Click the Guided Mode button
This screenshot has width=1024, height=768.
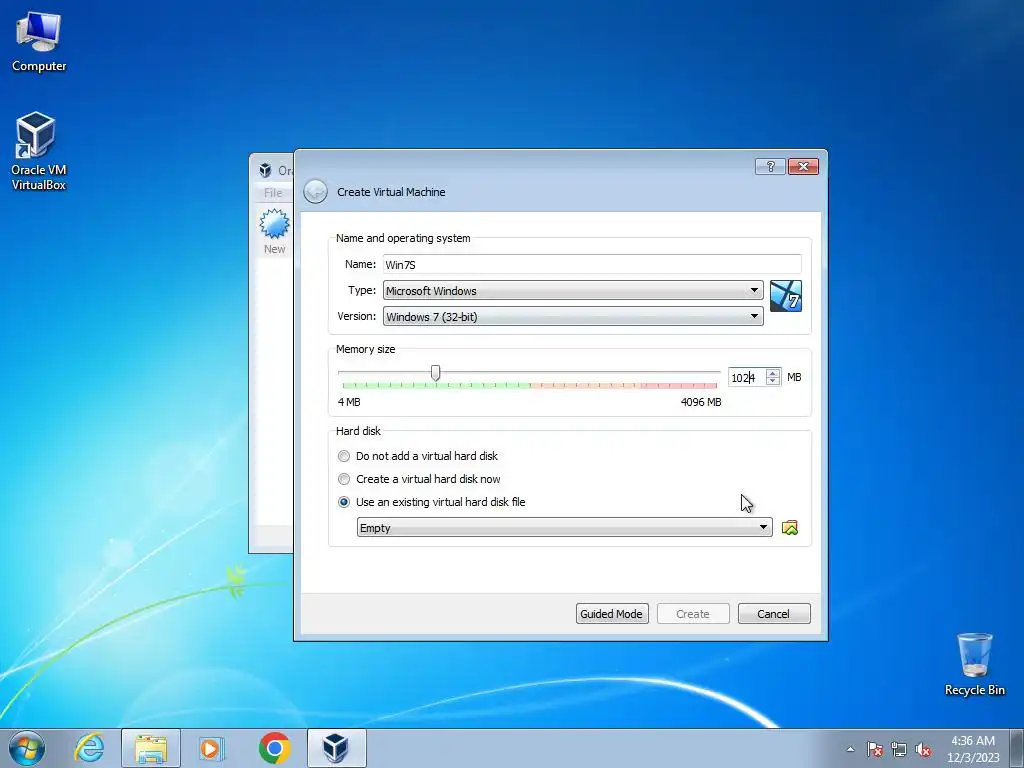click(x=612, y=614)
